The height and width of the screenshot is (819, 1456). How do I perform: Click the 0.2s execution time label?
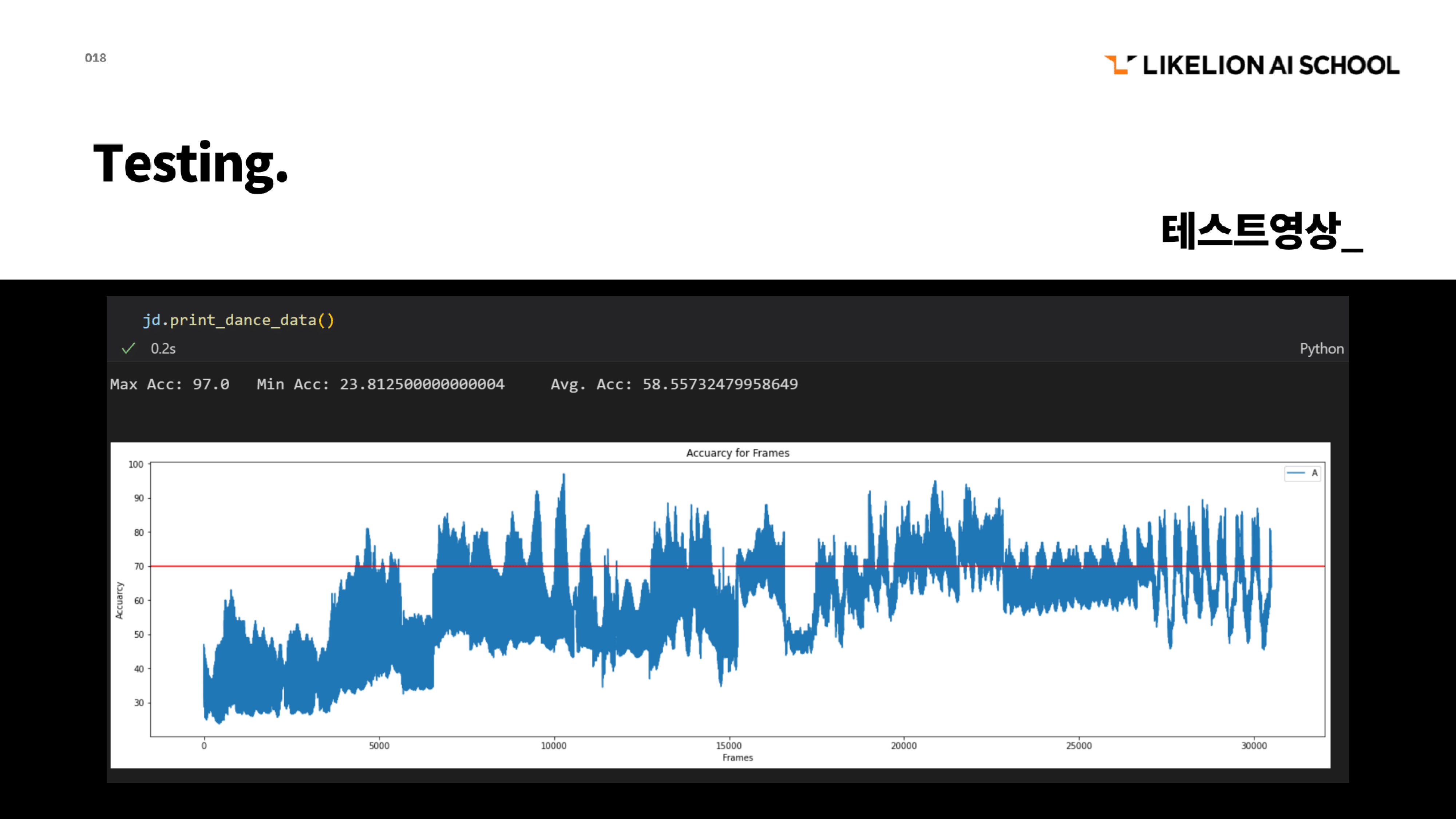pyautogui.click(x=163, y=348)
